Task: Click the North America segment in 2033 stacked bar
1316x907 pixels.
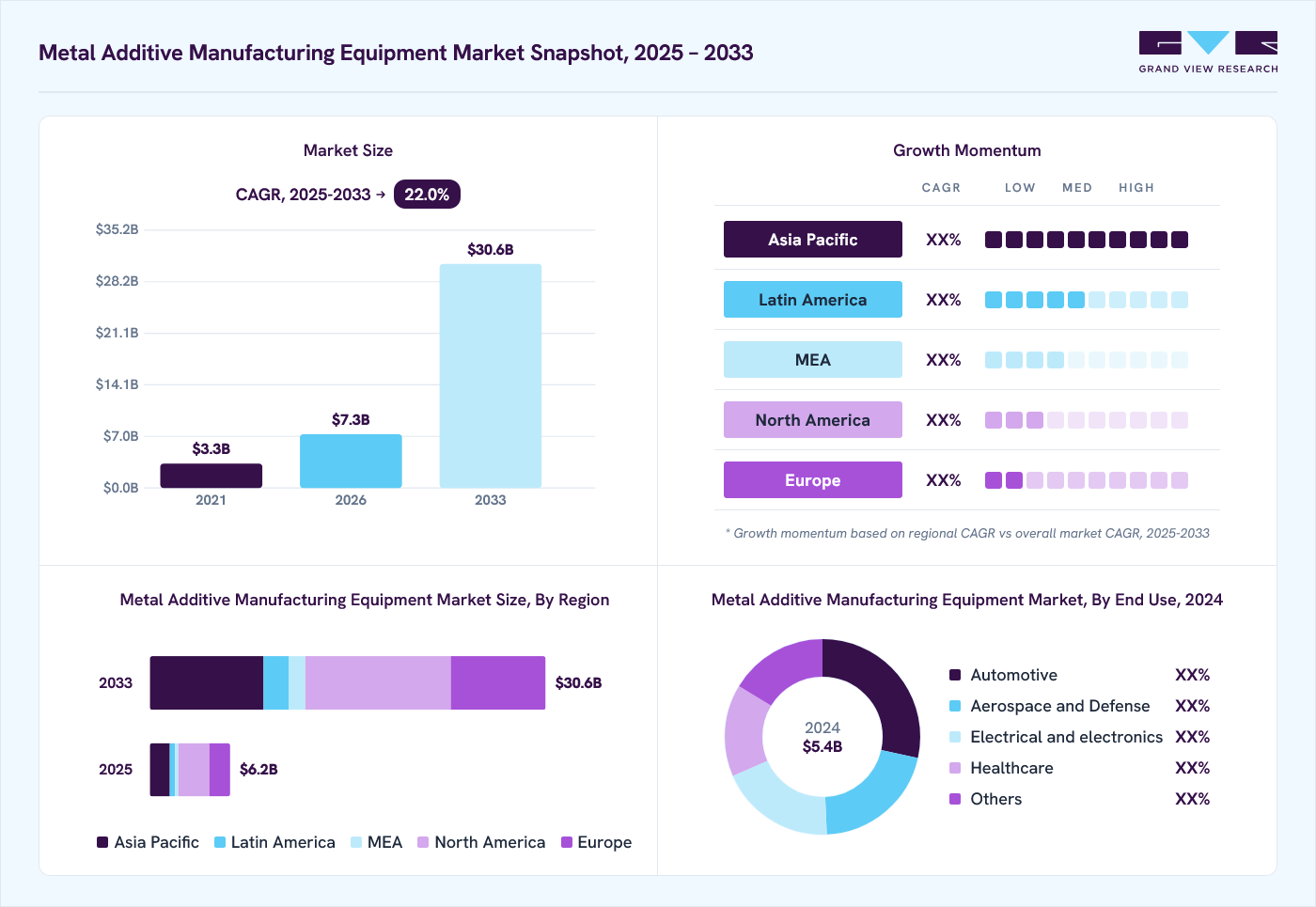Action: point(378,683)
